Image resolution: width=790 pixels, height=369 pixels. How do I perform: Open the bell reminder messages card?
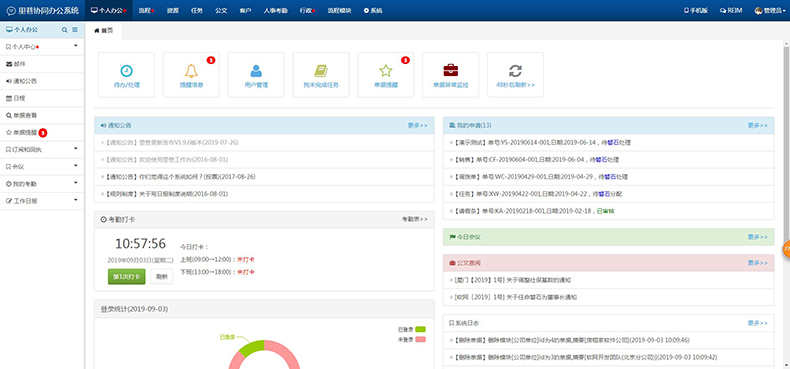coord(191,75)
